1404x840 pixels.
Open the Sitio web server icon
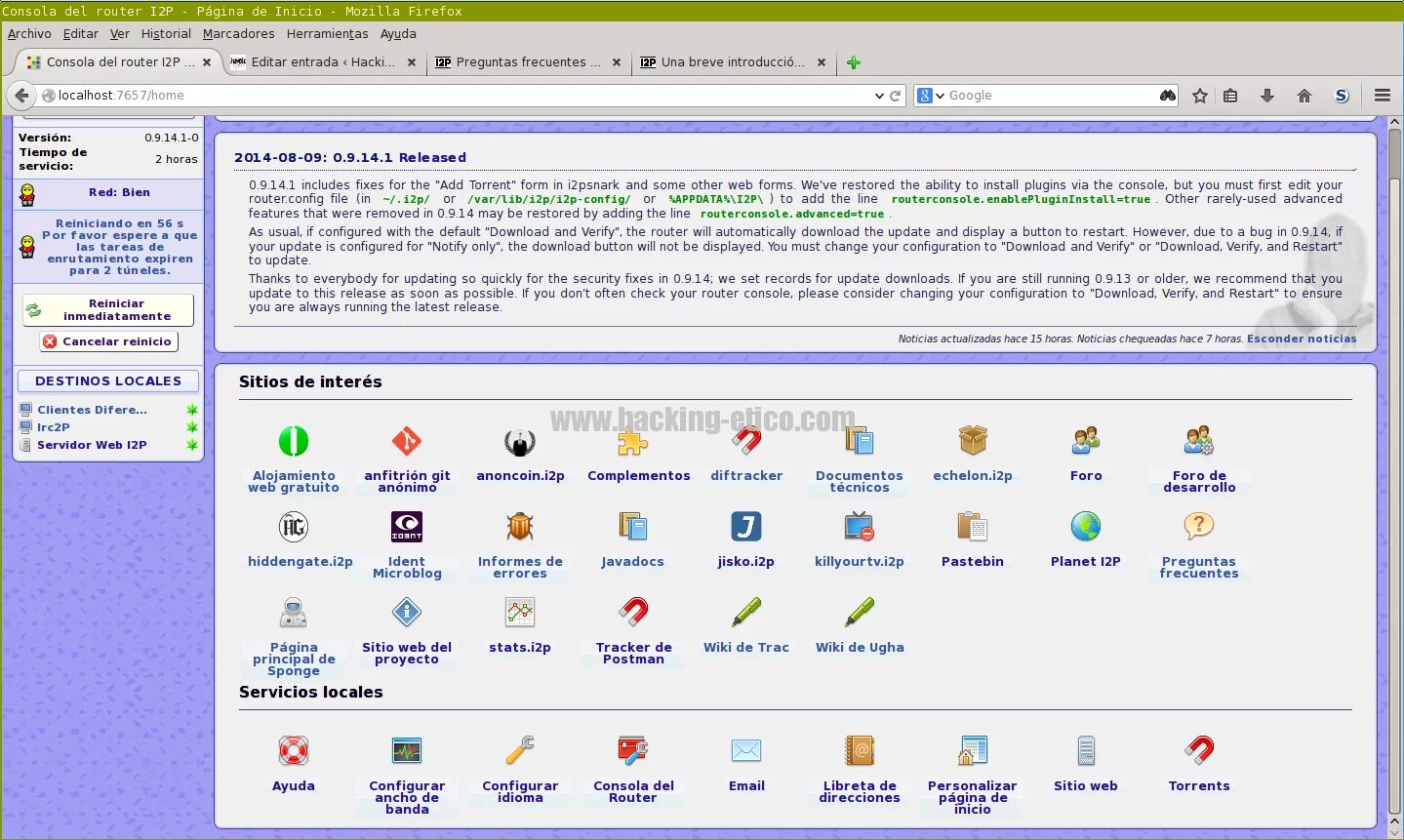1086,751
